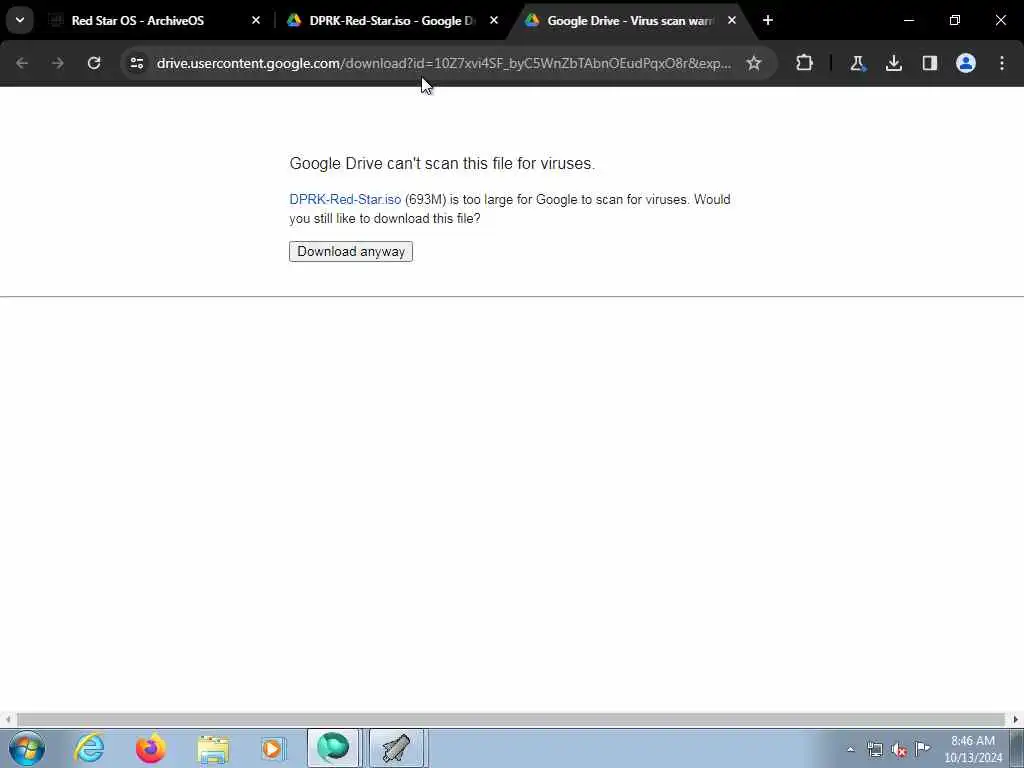Open the Chrome three-dot menu
Image resolution: width=1024 pixels, height=768 pixels.
1002,63
